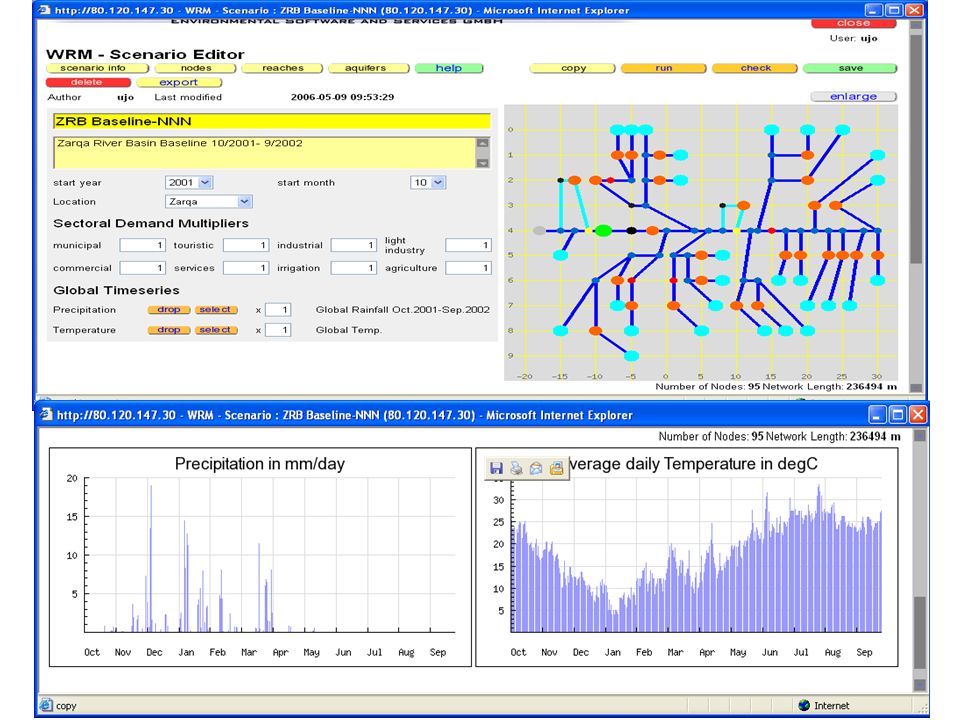Click the WRM - Scenario Editor heading

(145, 54)
